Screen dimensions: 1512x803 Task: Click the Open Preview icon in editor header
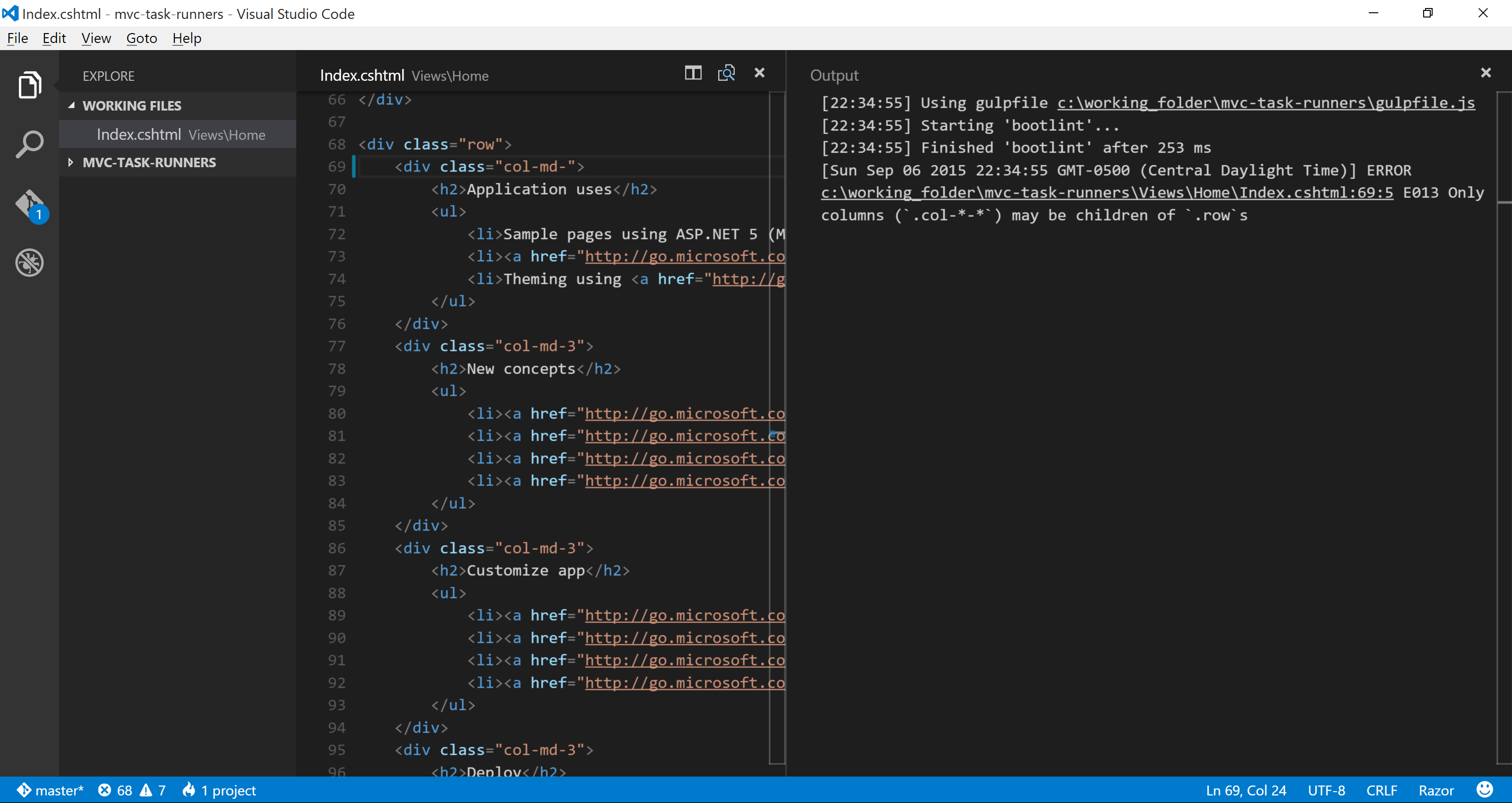pos(726,73)
